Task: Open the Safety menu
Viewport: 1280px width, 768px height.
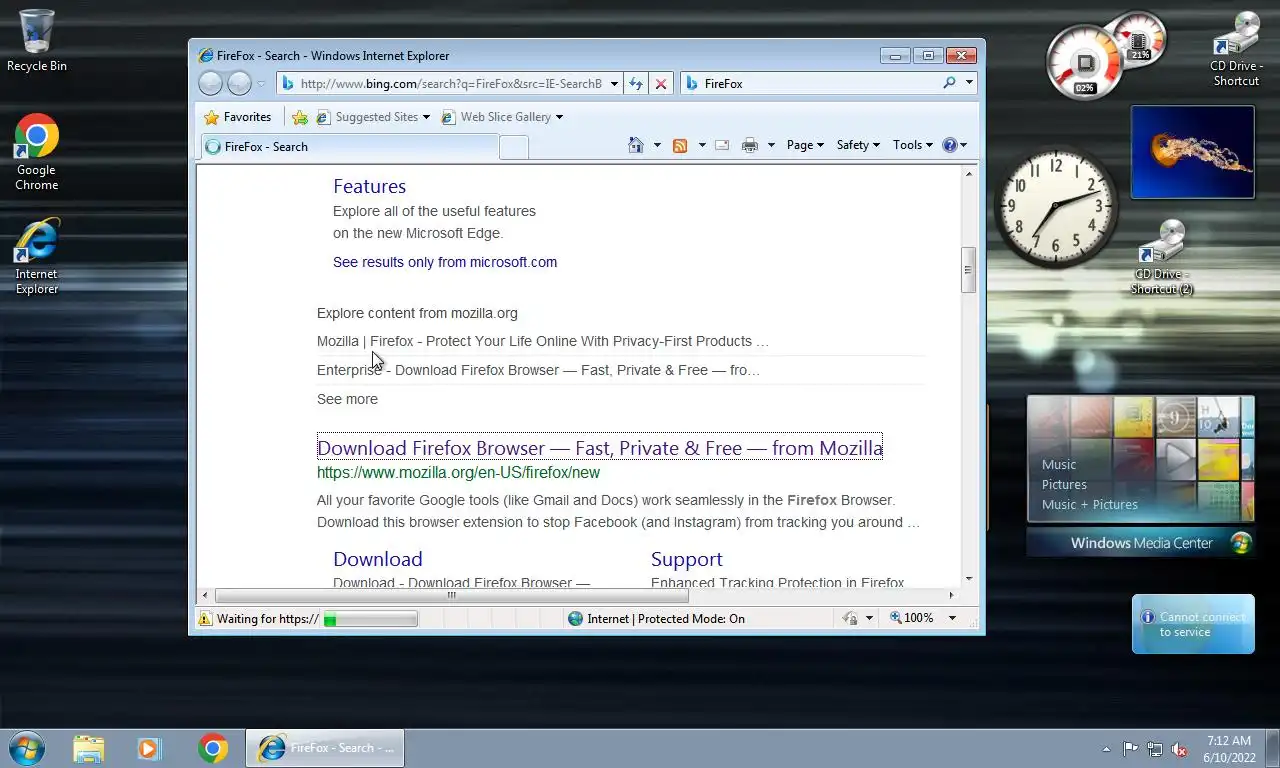Action: pos(858,145)
